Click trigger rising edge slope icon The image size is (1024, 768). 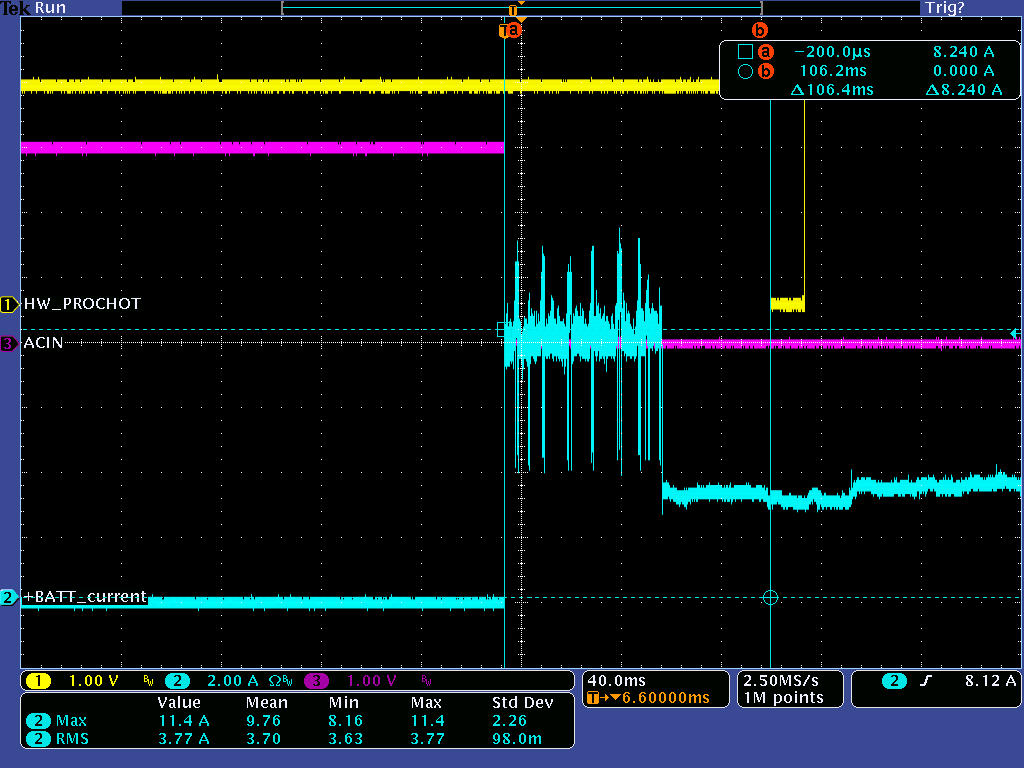[x=925, y=681]
